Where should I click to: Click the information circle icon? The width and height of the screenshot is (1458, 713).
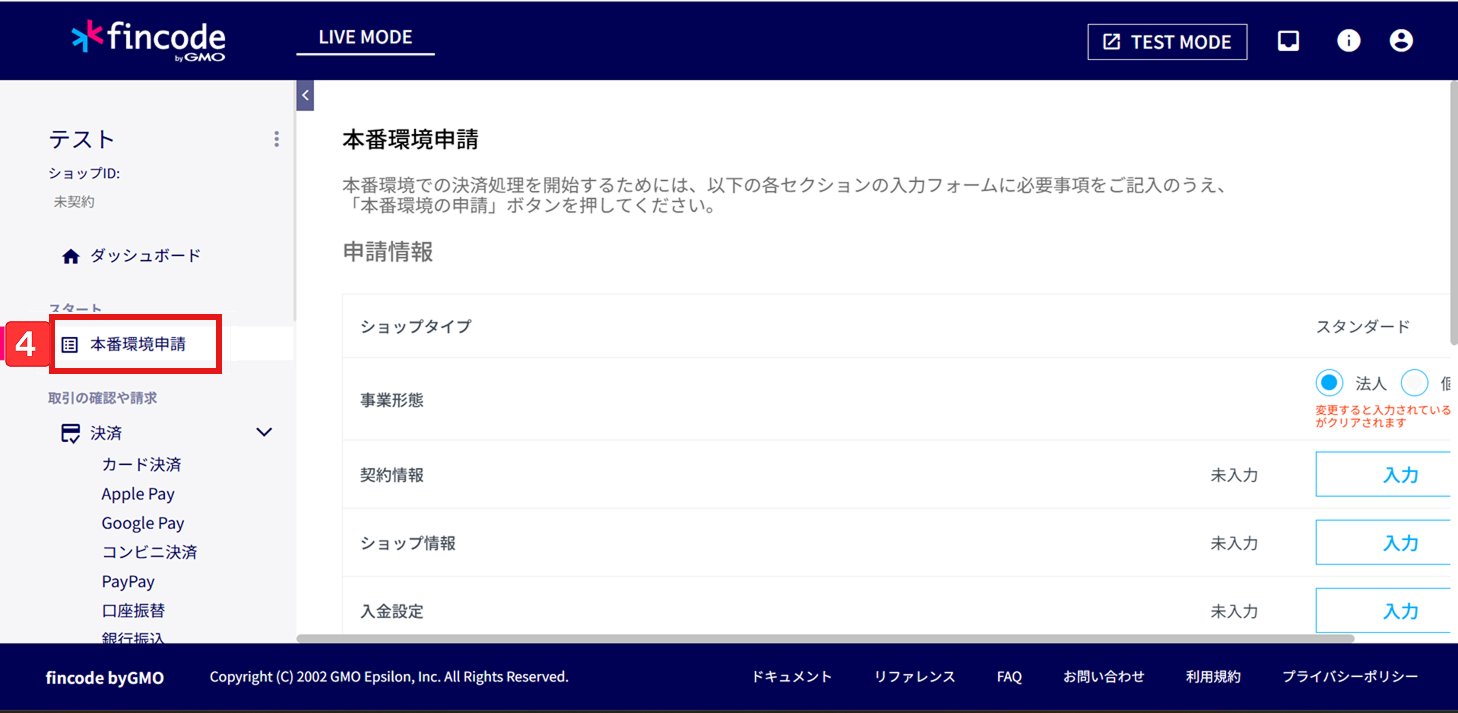1348,41
